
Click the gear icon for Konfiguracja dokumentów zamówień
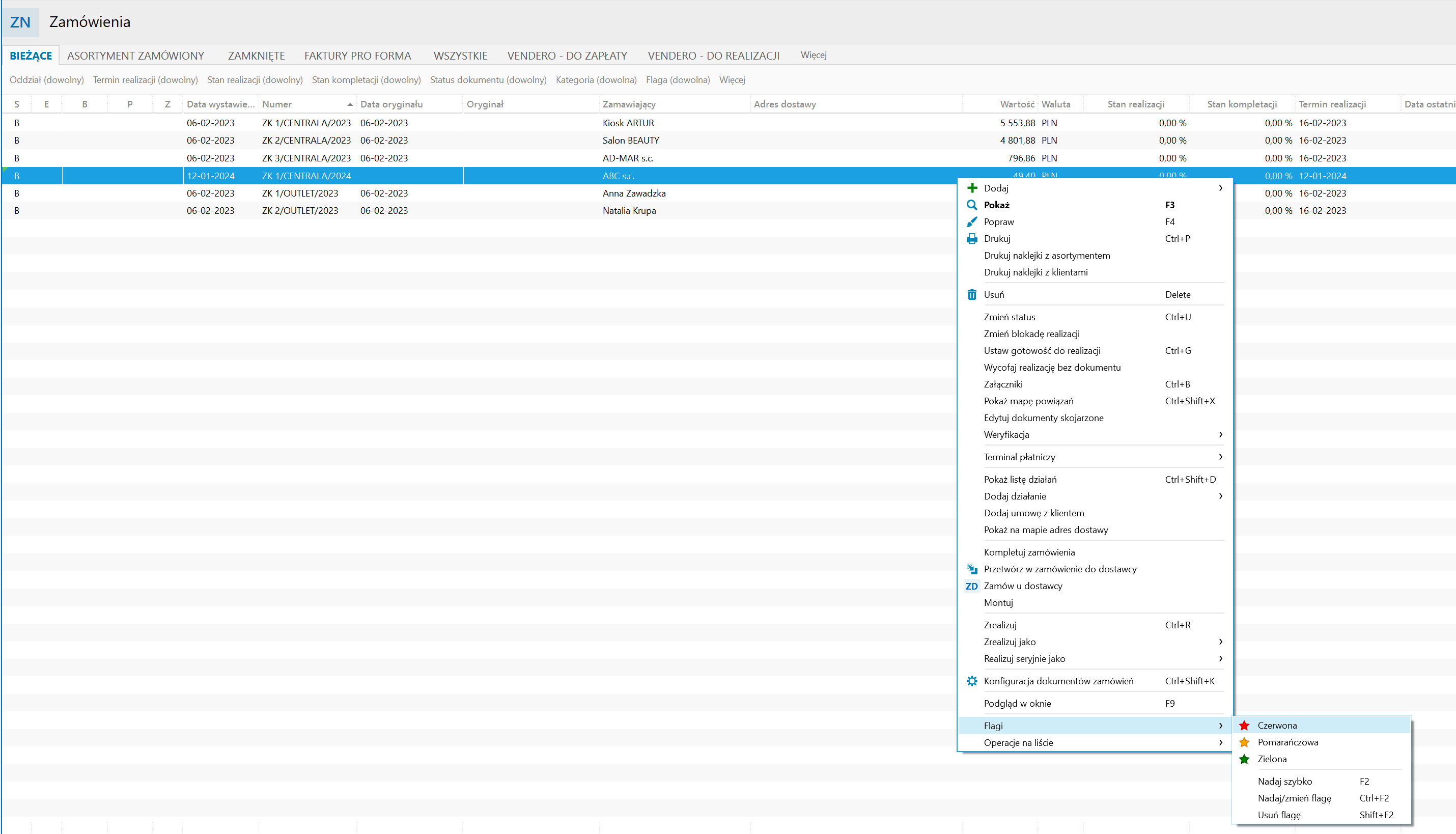click(x=972, y=681)
